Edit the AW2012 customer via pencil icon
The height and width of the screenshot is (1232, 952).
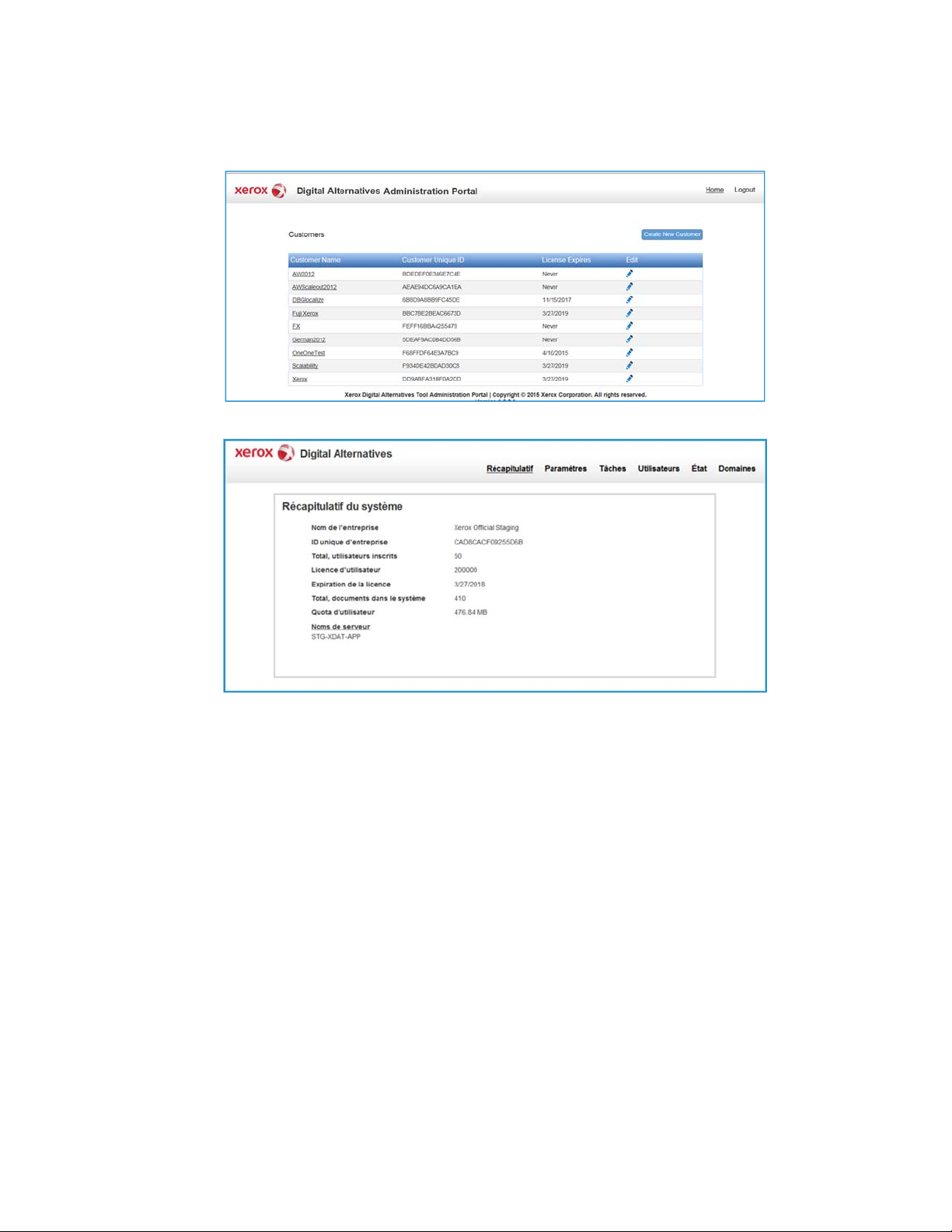click(x=629, y=274)
